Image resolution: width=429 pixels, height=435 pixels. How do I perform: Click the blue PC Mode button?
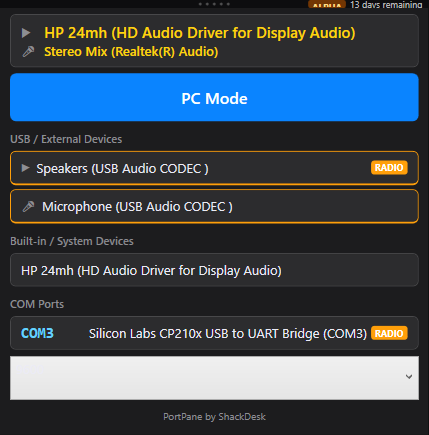(214, 97)
